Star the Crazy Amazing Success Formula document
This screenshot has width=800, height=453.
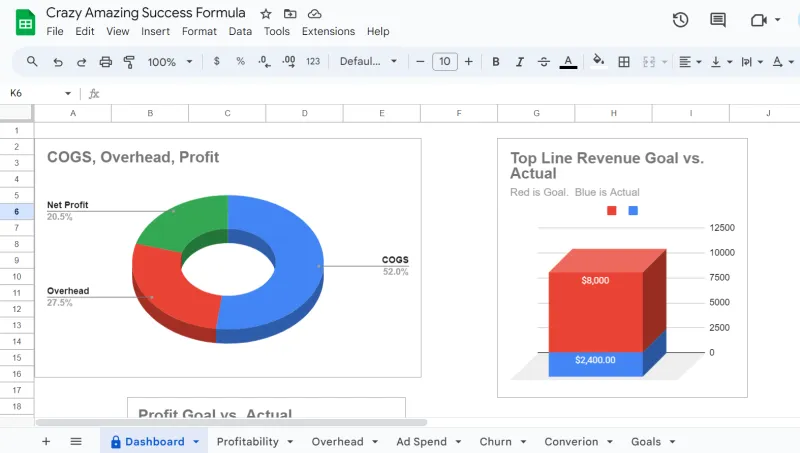266,14
